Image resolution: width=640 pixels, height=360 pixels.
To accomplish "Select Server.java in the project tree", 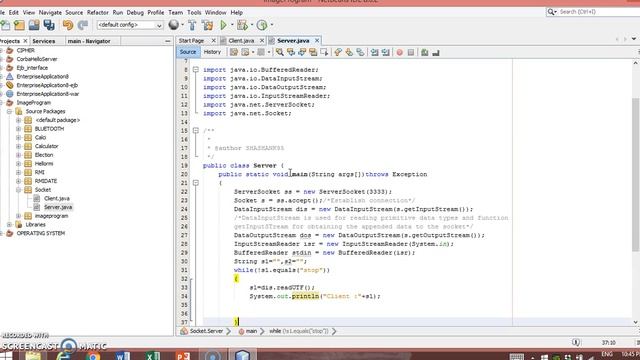I will pos(58,207).
